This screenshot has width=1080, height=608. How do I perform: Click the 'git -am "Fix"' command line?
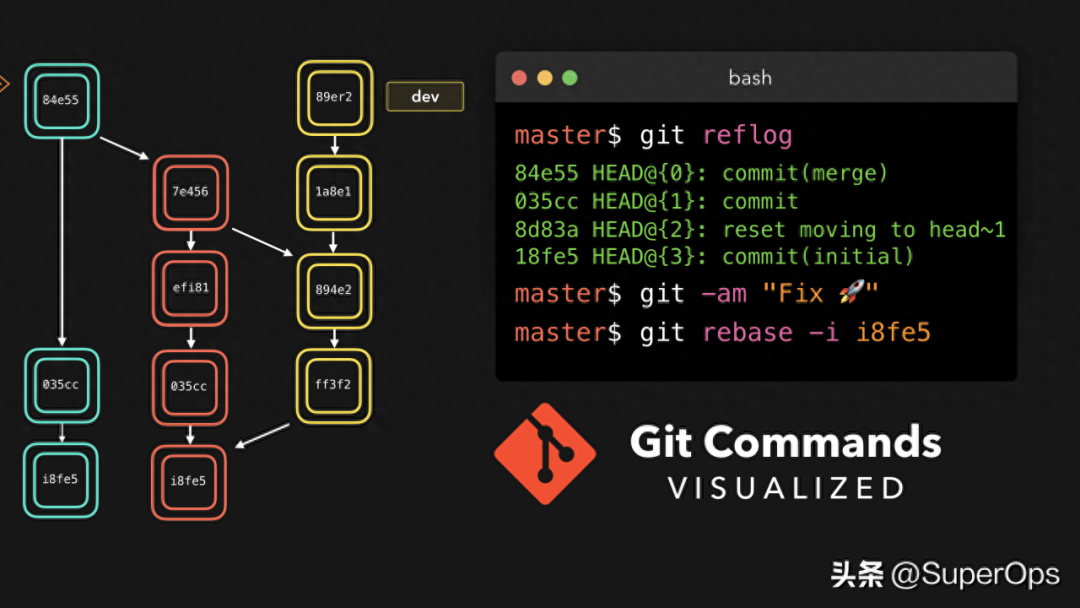(x=696, y=294)
